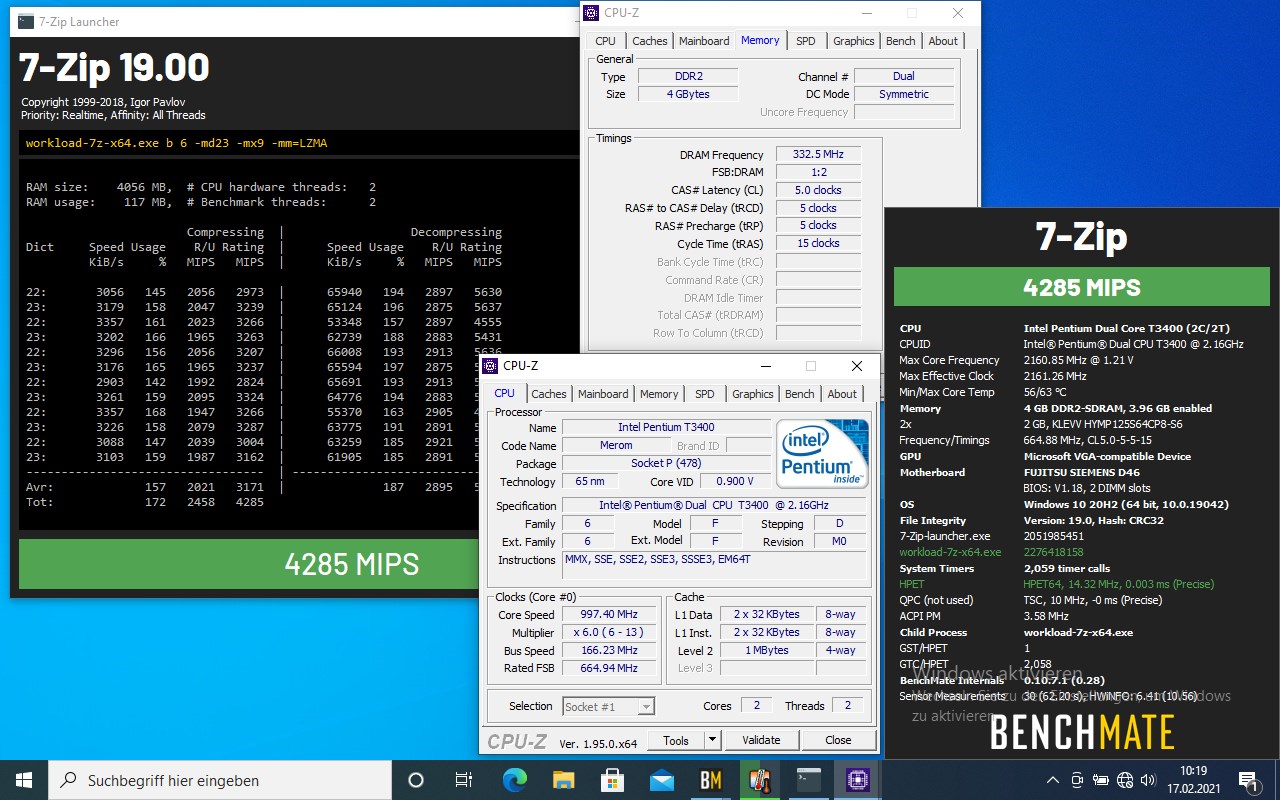Click Package value Socket P (478)
The width and height of the screenshot is (1280, 800).
pyautogui.click(x=666, y=463)
